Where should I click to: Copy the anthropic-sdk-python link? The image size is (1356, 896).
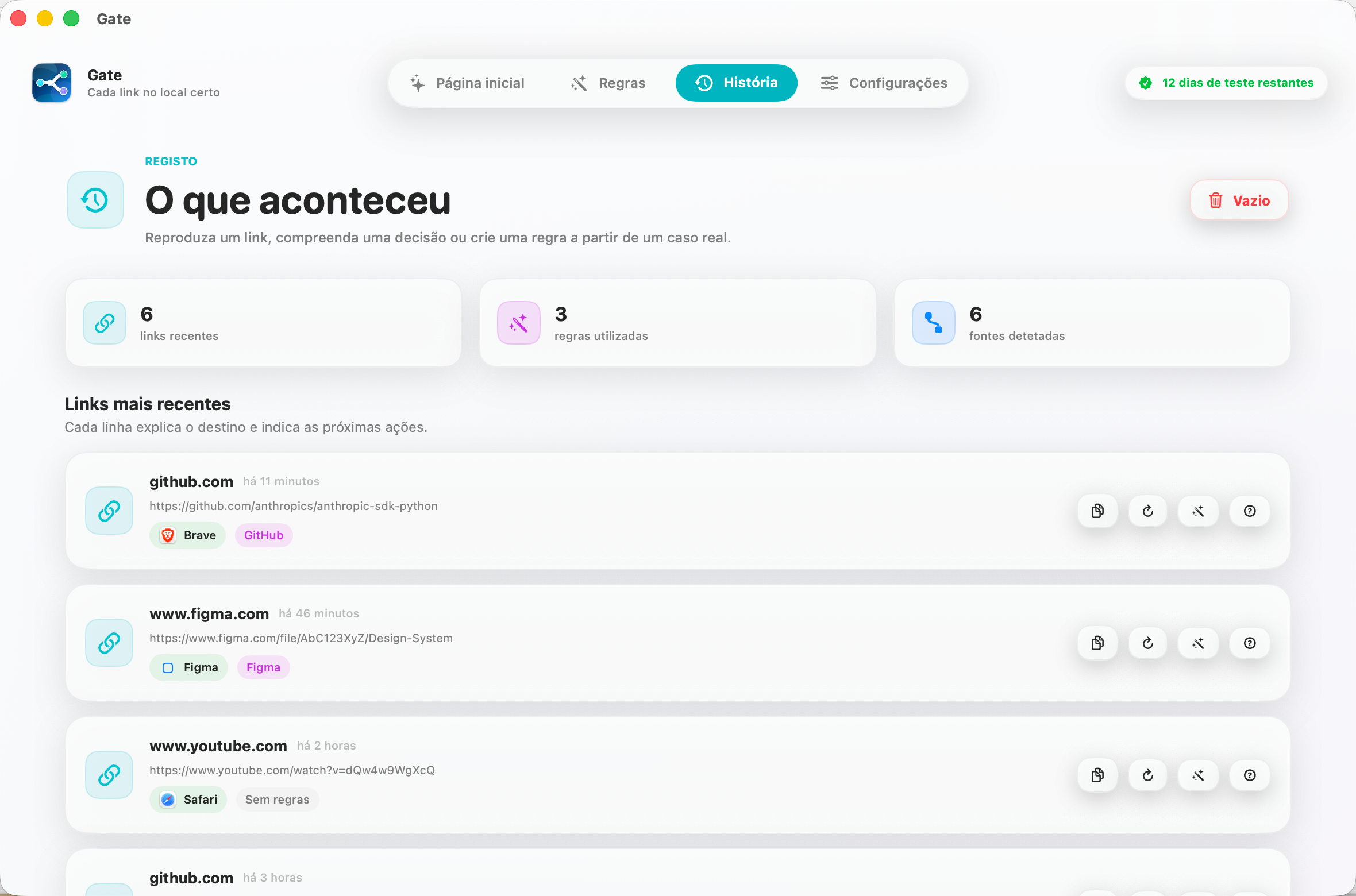[x=1097, y=511]
